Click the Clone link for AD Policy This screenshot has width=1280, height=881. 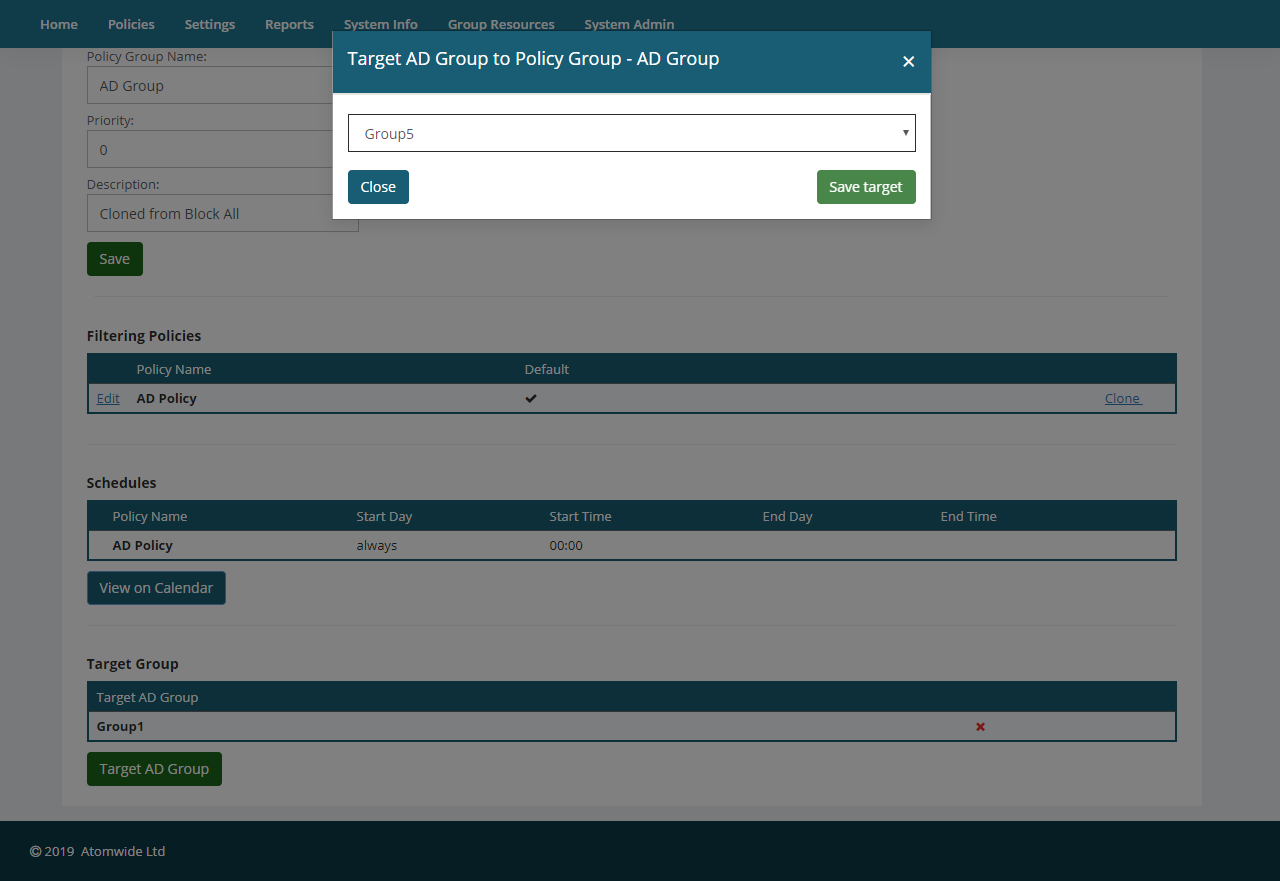pyautogui.click(x=1122, y=399)
